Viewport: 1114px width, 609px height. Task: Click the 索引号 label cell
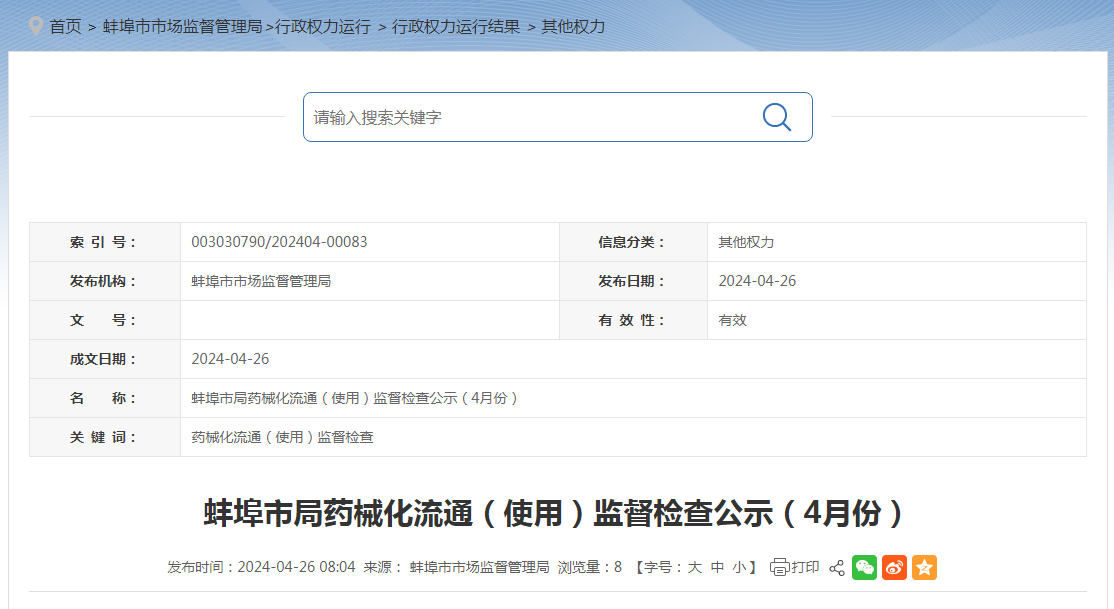(x=105, y=242)
